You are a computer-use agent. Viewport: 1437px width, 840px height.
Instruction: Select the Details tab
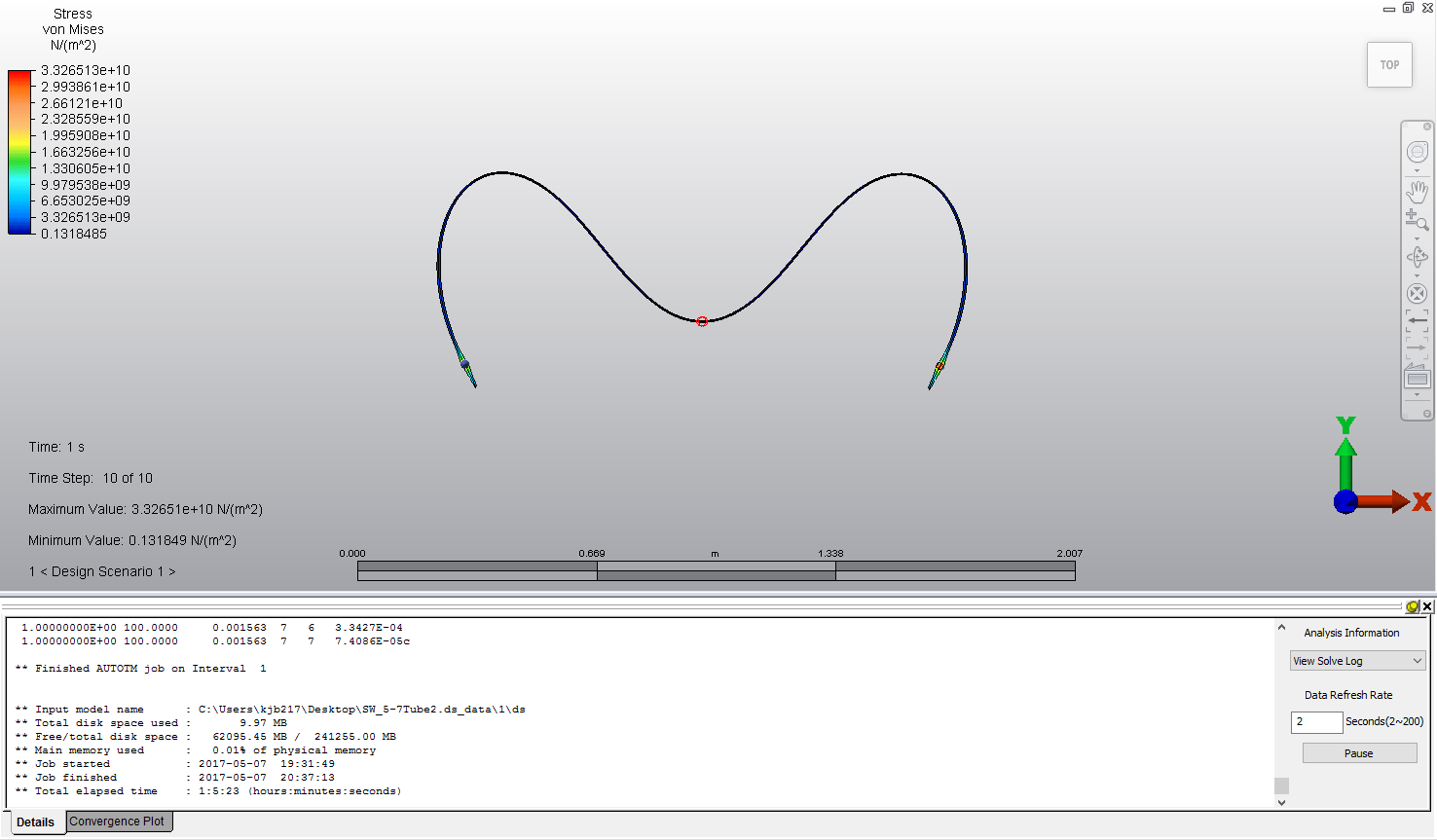coord(36,822)
